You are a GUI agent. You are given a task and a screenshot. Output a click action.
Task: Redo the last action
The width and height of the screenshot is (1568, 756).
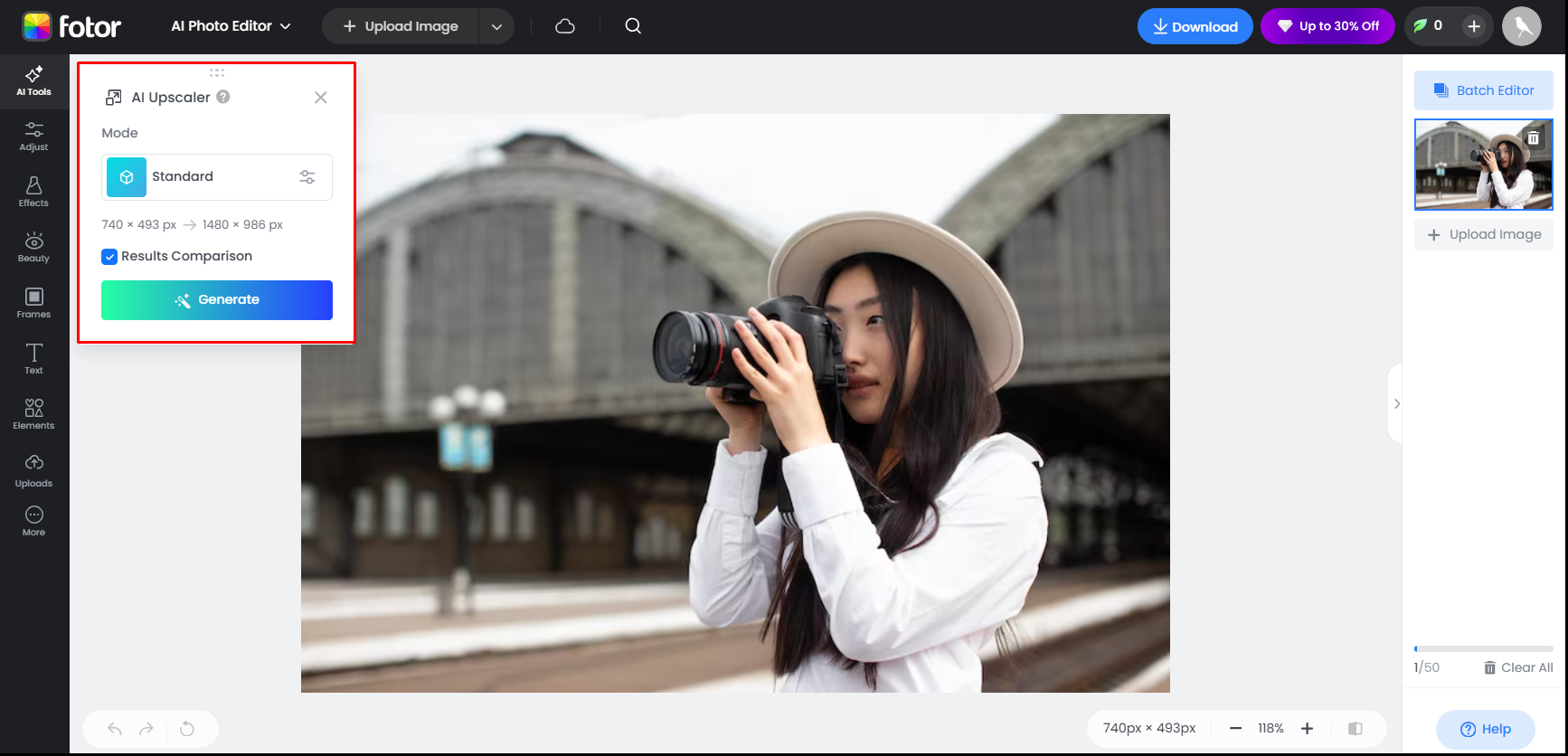(146, 729)
